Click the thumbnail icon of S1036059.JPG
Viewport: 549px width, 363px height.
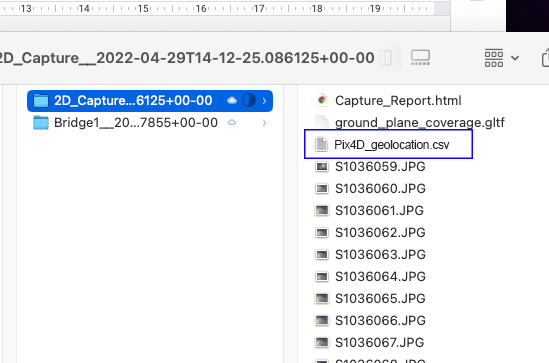click(x=322, y=167)
